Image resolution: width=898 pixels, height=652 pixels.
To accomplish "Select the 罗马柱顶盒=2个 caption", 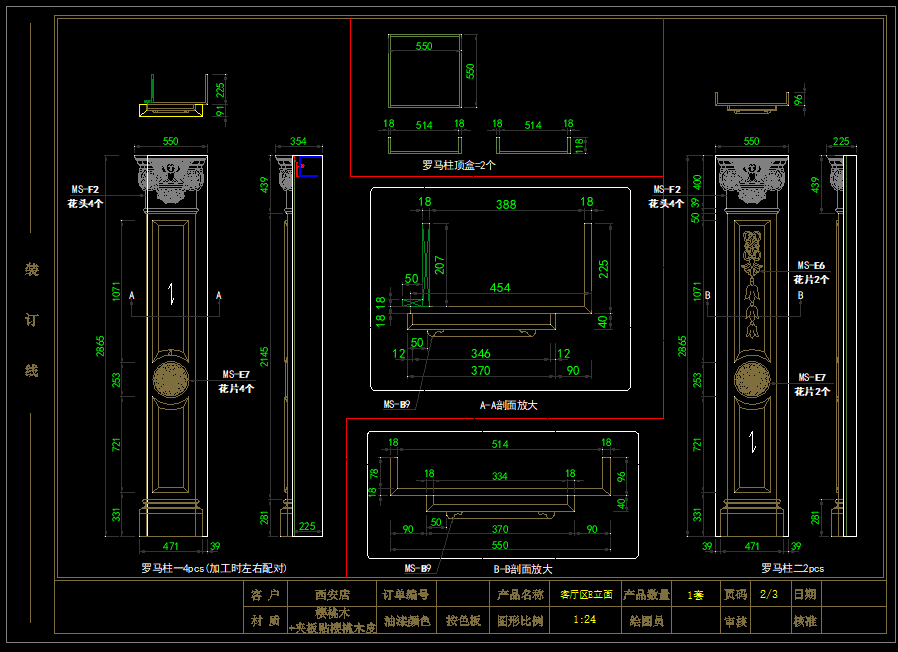I will 459,164.
